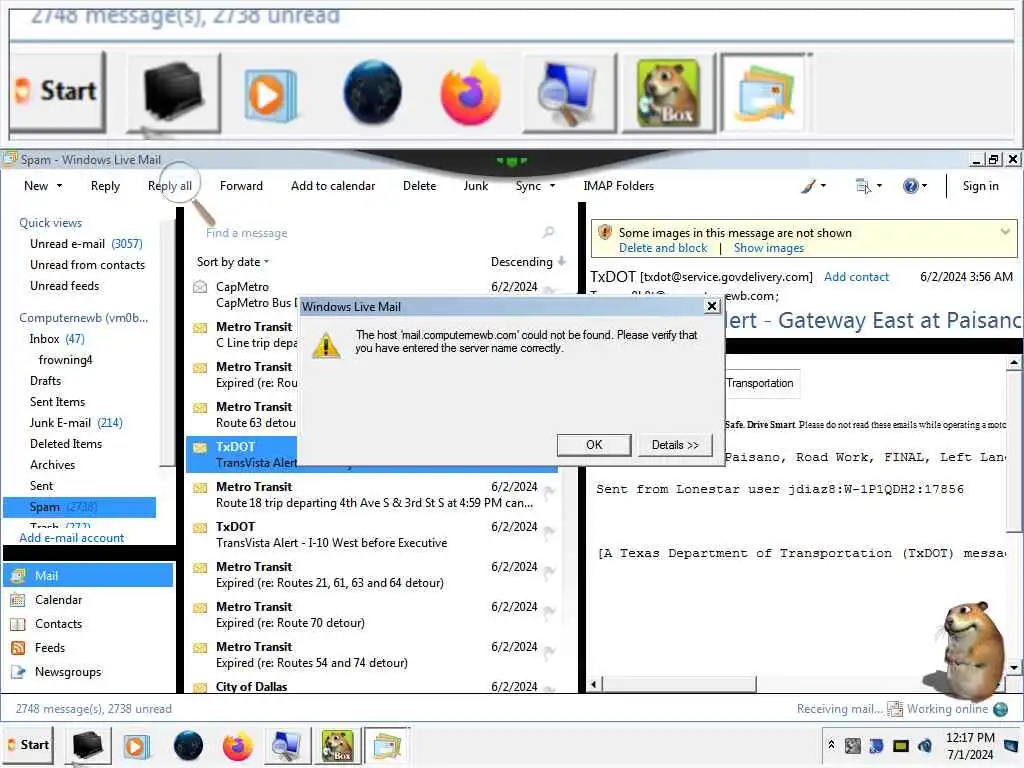This screenshot has height=768, width=1024.
Task: Collapse the Computernewb account header
Action: point(84,318)
